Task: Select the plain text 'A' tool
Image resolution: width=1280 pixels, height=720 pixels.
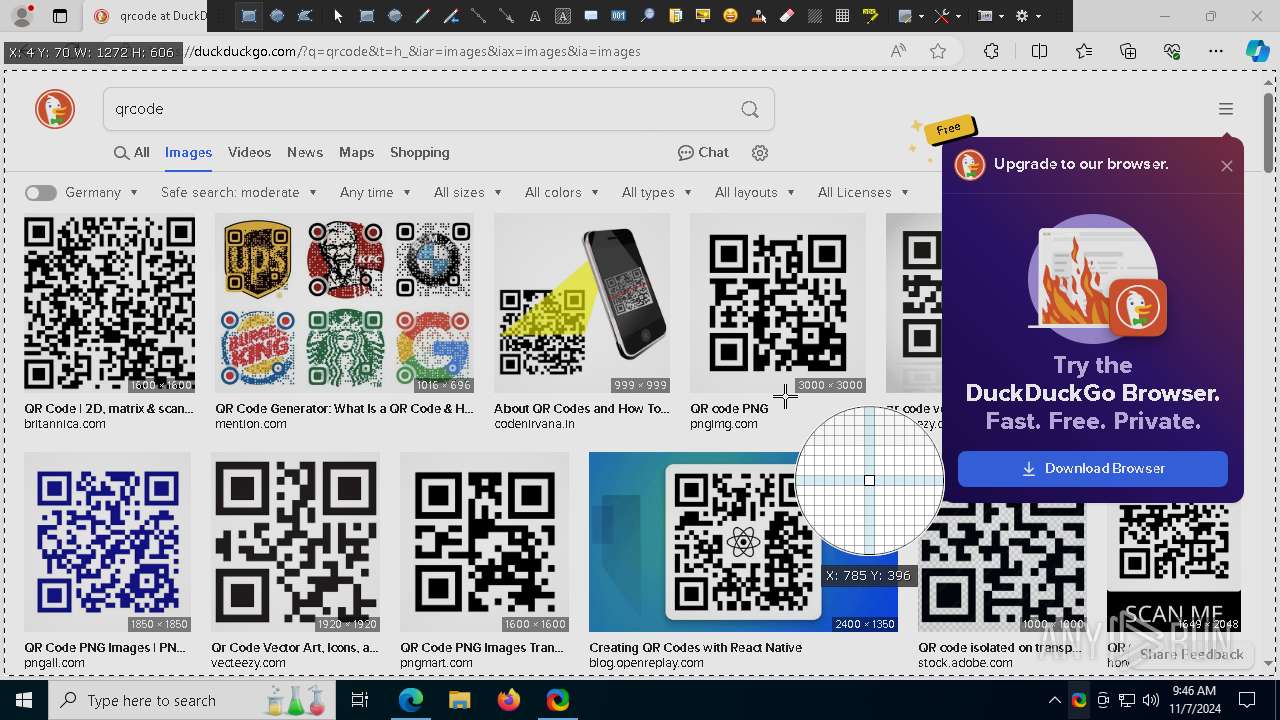Action: (x=535, y=16)
